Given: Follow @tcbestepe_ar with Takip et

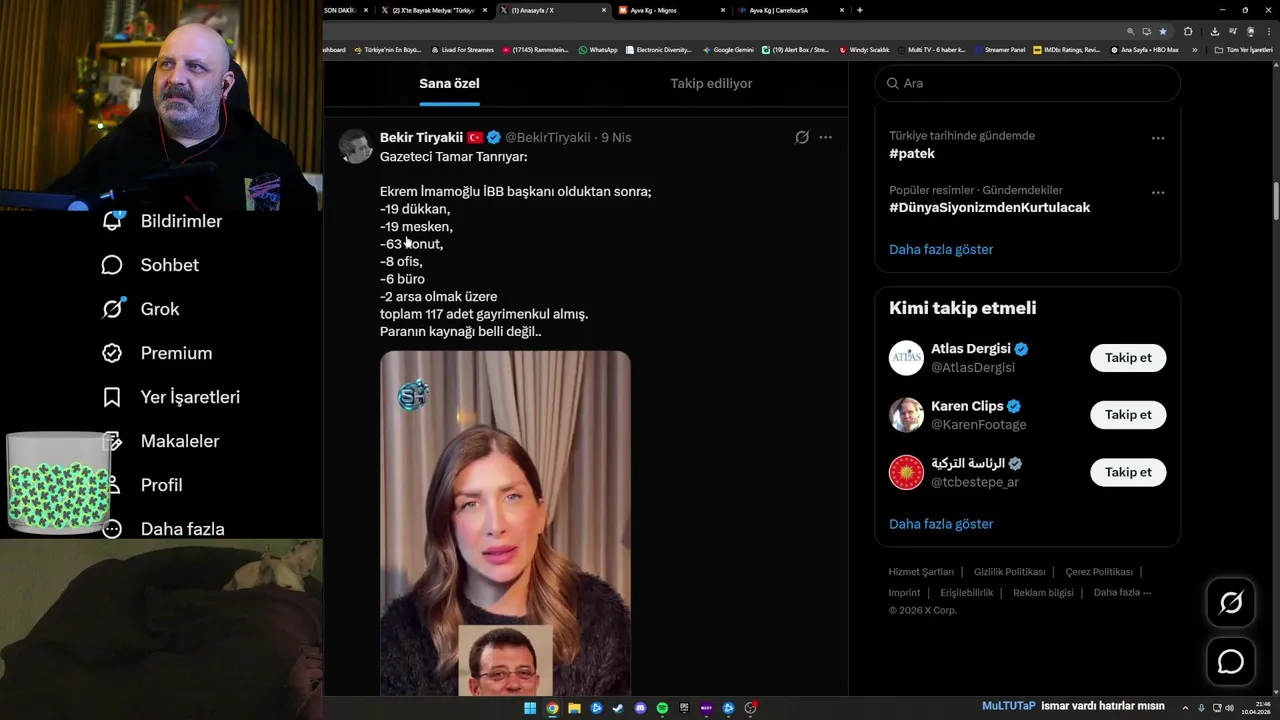Looking at the screenshot, I should pos(1128,472).
